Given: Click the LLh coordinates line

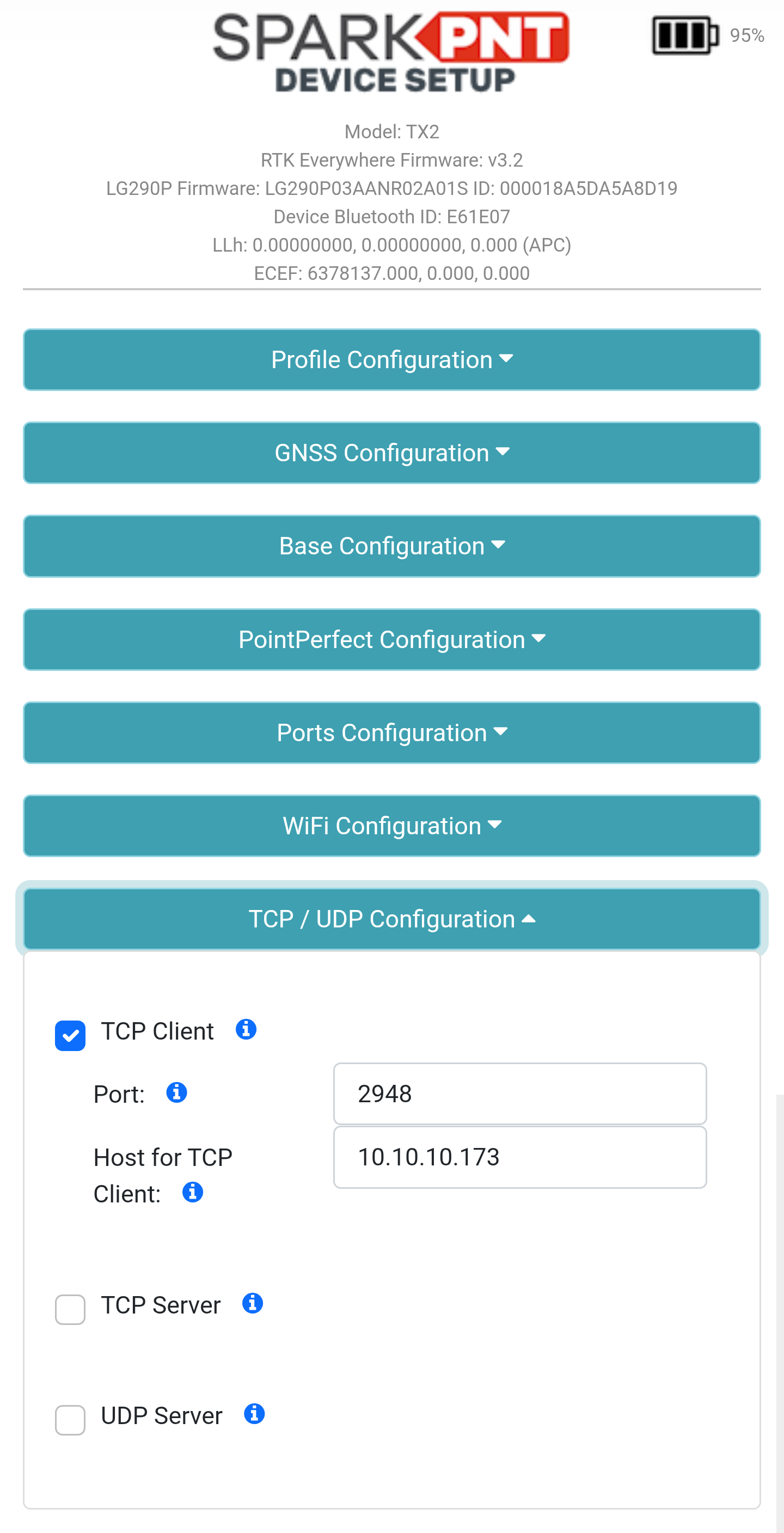Looking at the screenshot, I should click(x=392, y=245).
